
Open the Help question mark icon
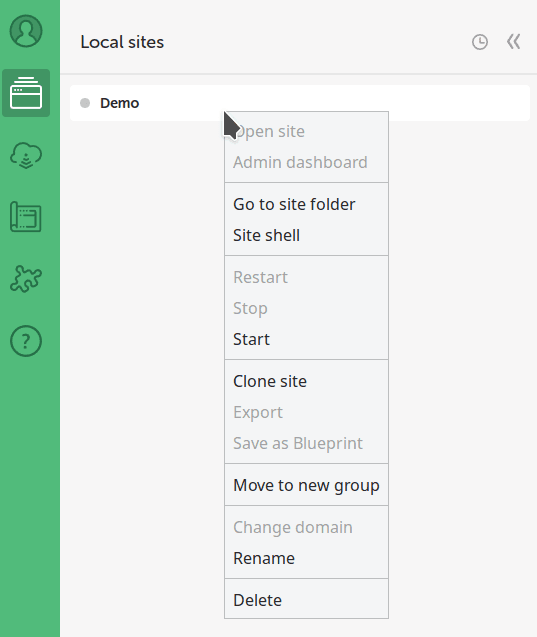click(26, 341)
